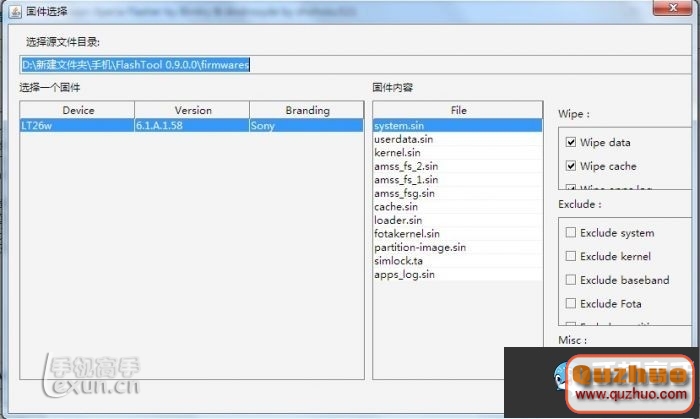Uncheck the Wipe cache checkbox
700x419 pixels.
pos(571,166)
